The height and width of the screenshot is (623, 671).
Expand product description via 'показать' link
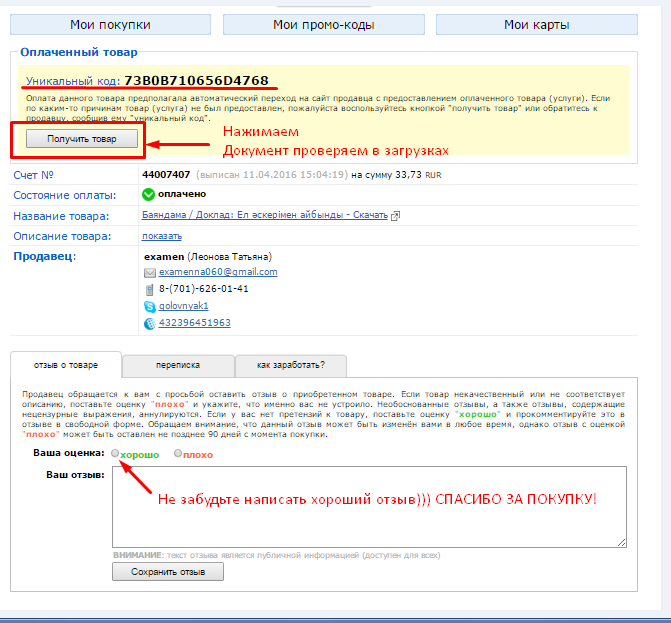point(162,236)
